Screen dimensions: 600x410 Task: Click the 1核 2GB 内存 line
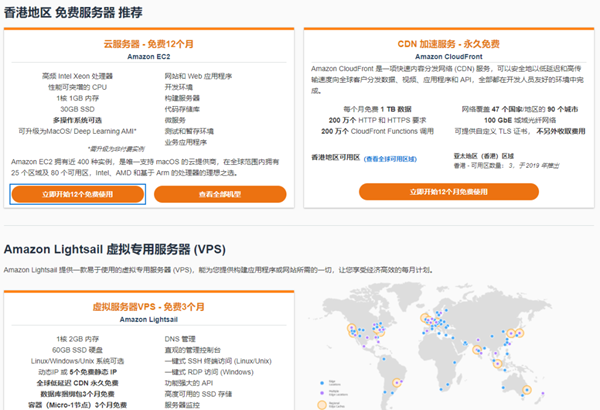click(x=77, y=339)
